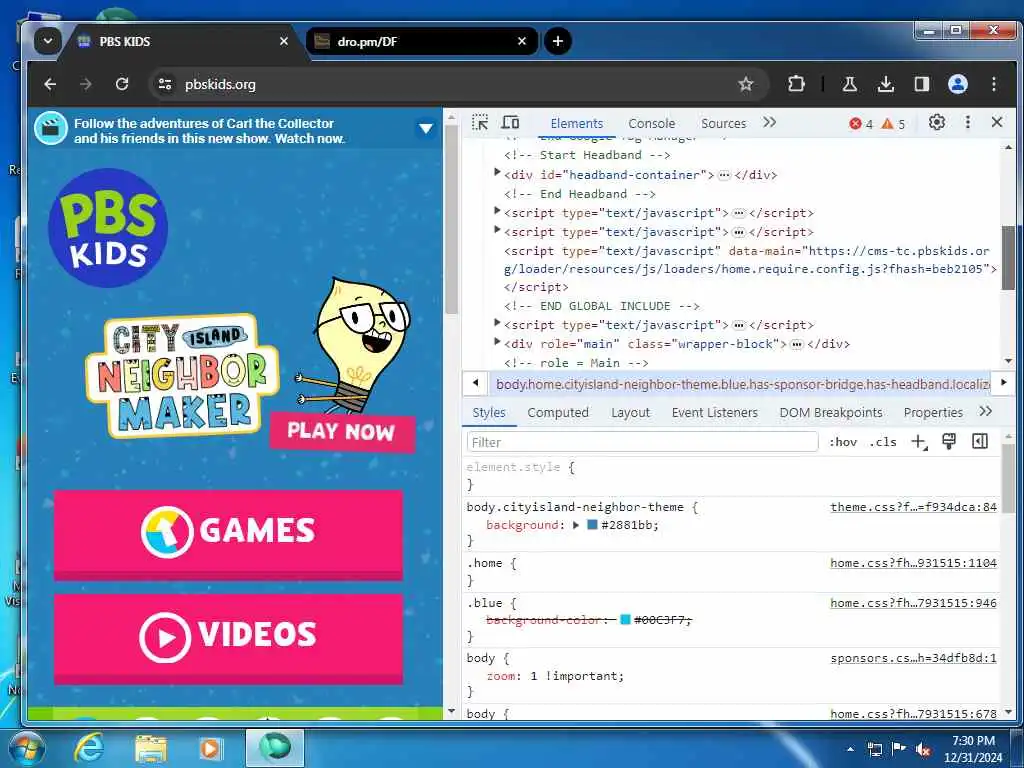Image resolution: width=1024 pixels, height=768 pixels.
Task: Open the City Island Neighbor Maker graphic
Action: tap(183, 376)
